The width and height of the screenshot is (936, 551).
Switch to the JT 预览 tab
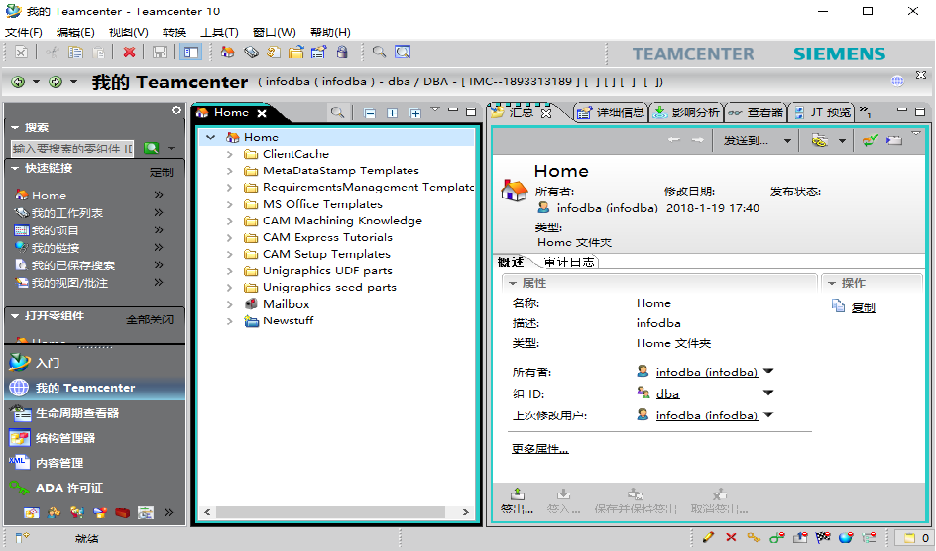pyautogui.click(x=822, y=112)
